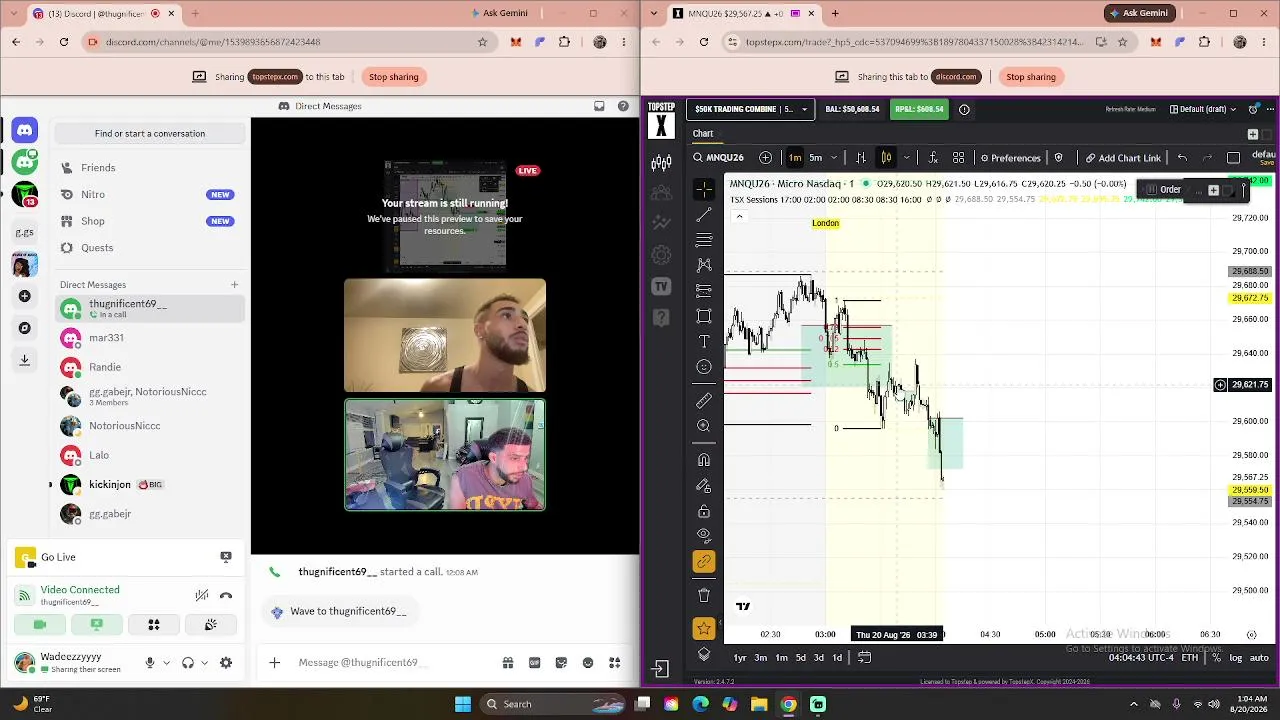Viewport: 1280px width, 720px height.
Task: Open Discord User Settings gear
Action: [226, 662]
